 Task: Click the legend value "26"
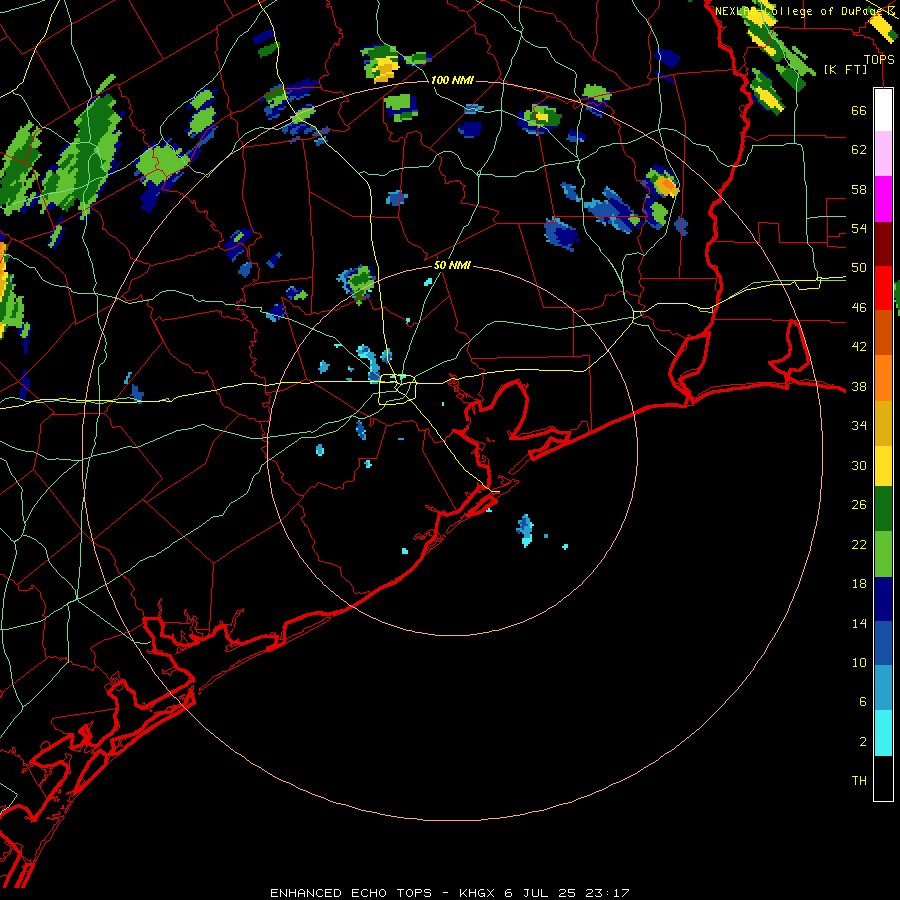(x=859, y=505)
